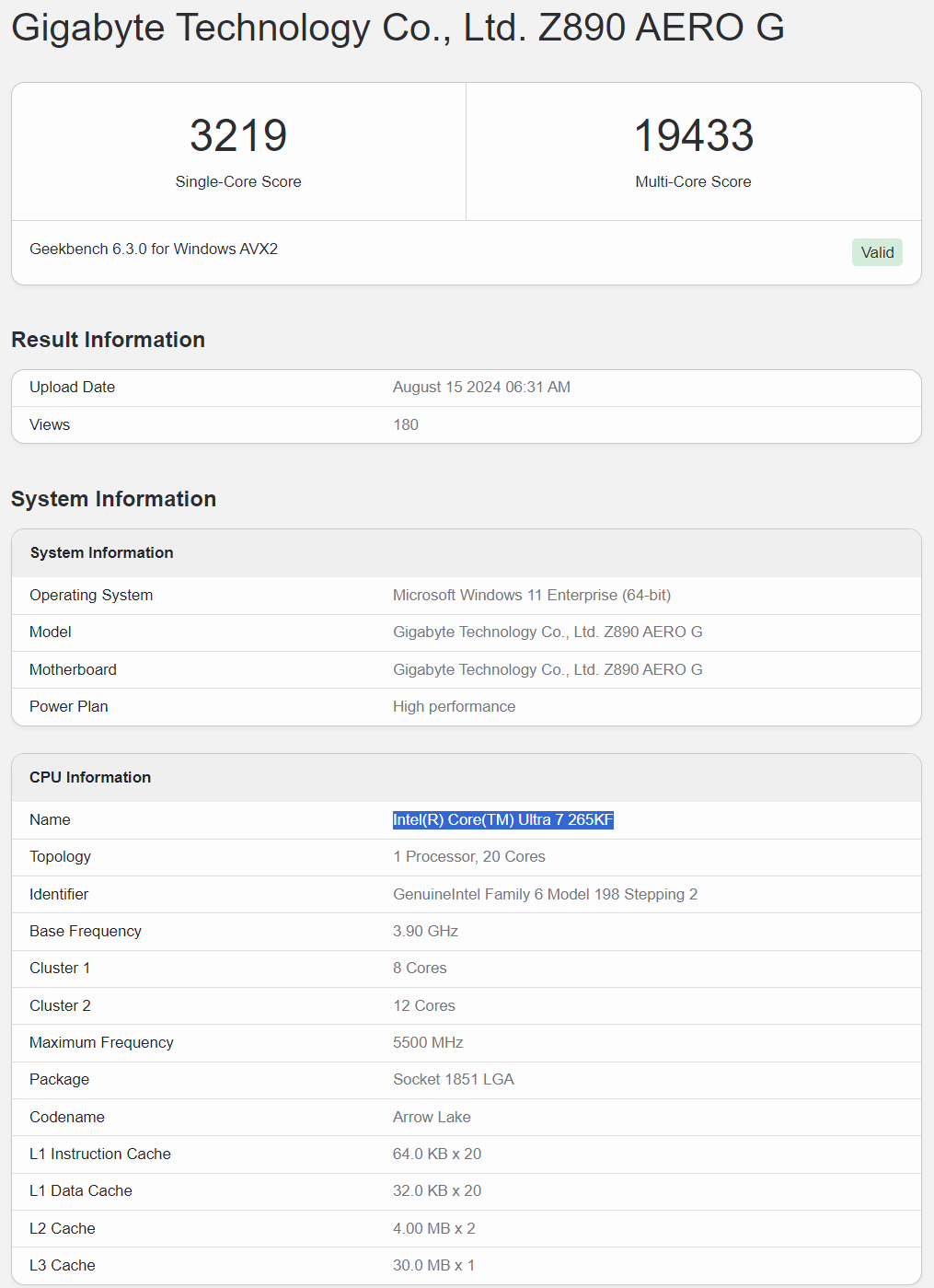Click the Valid status badge
This screenshot has height=1288, width=934.
click(x=877, y=252)
